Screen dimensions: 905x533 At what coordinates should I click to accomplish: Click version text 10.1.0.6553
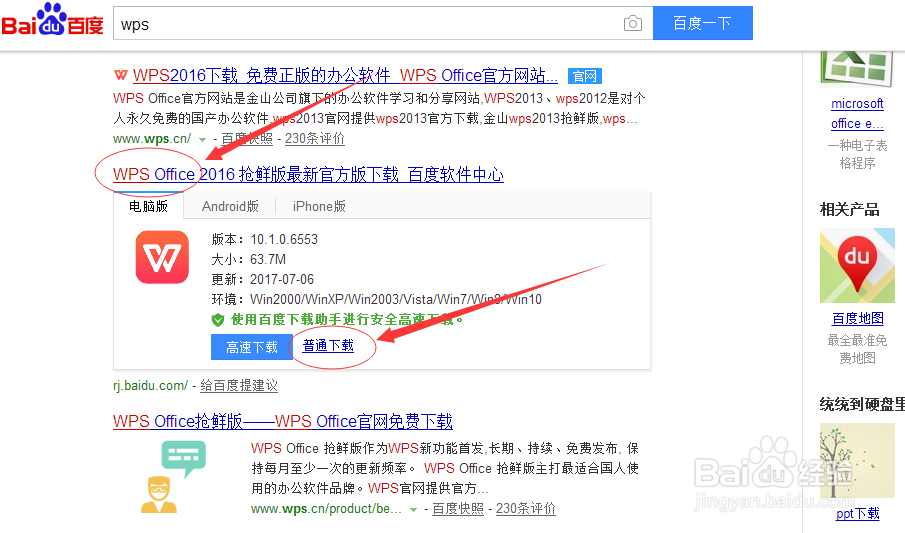point(284,239)
